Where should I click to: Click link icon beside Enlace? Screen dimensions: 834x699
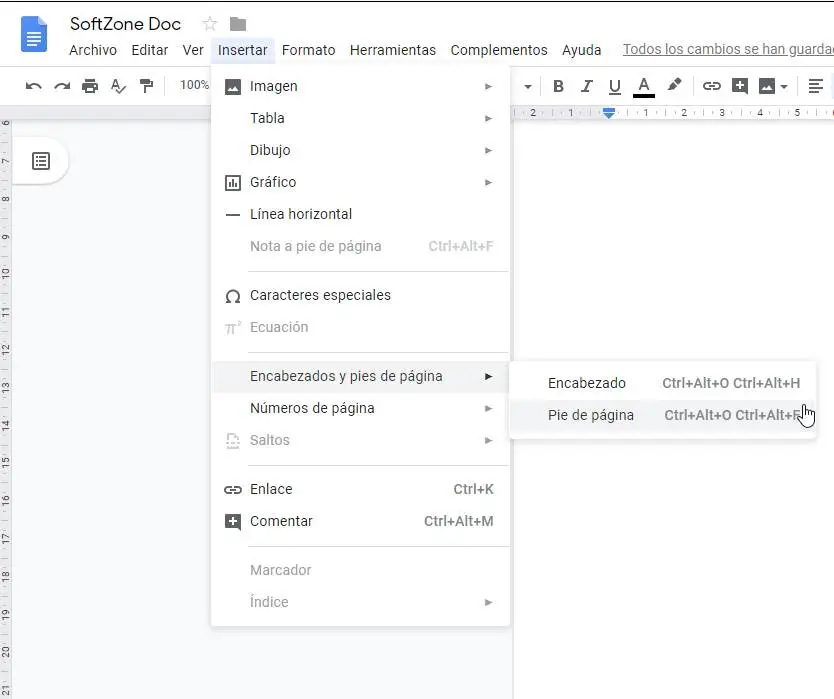[x=232, y=489]
